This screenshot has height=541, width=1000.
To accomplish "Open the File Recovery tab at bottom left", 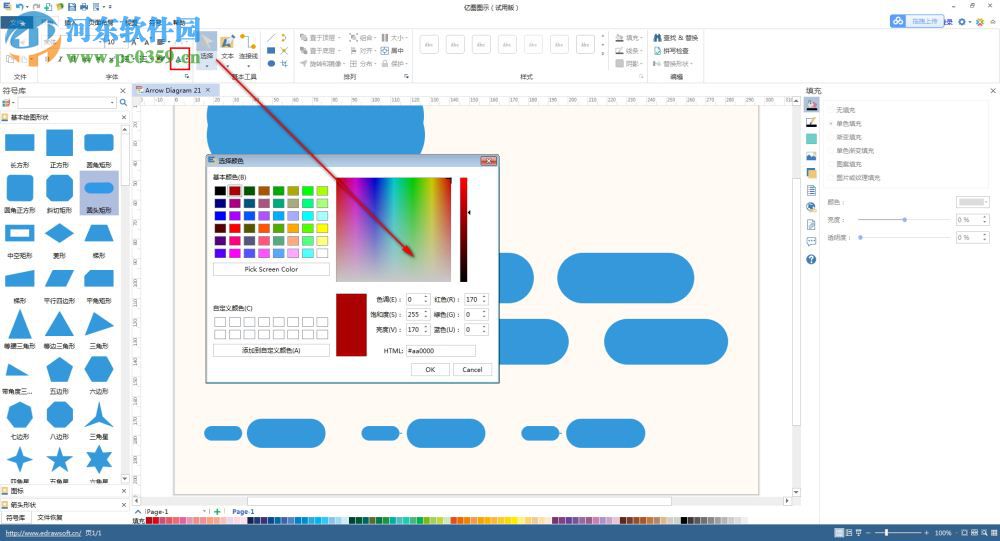I will tap(50, 517).
